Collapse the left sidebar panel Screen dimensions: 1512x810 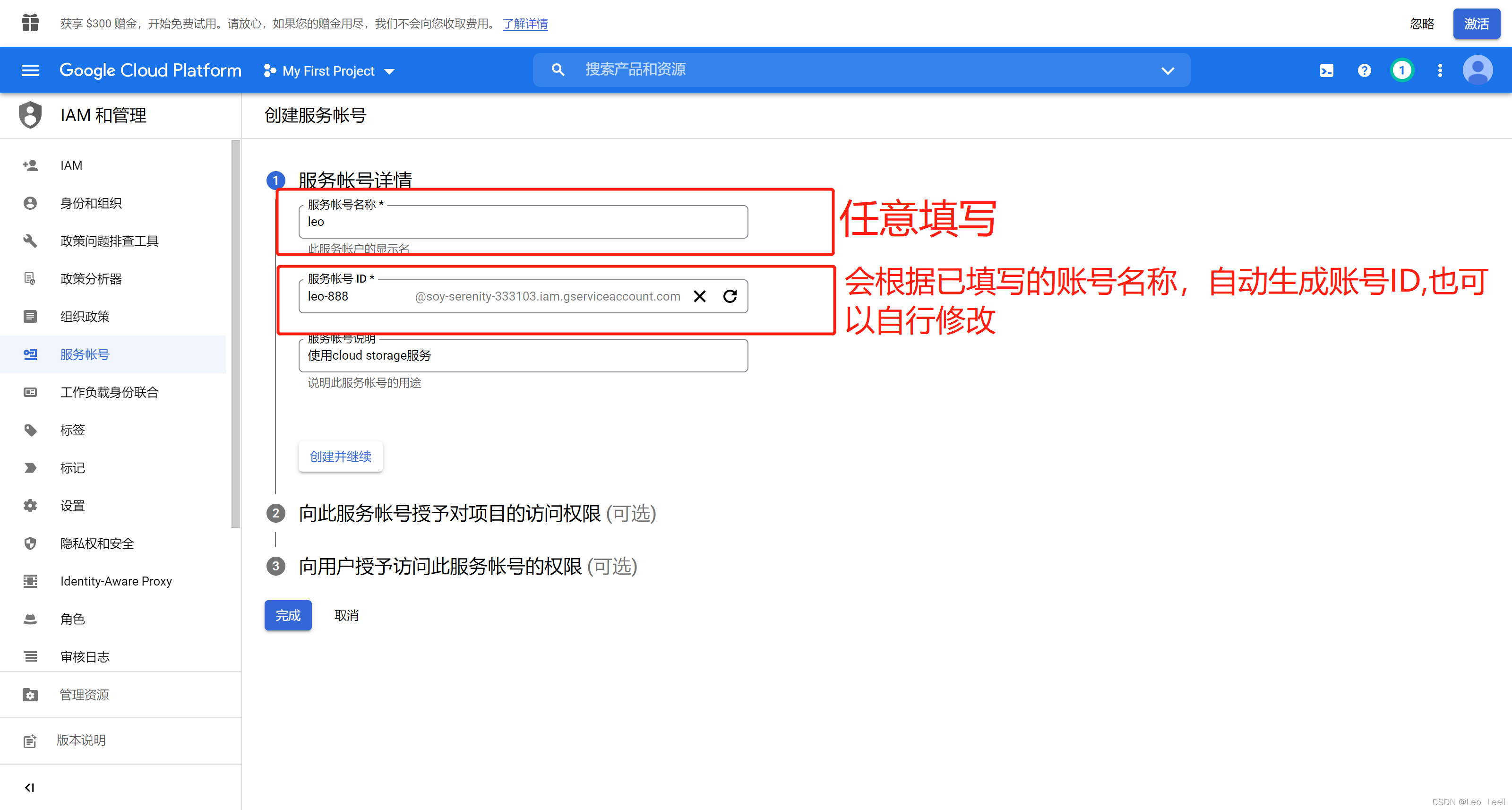pyautogui.click(x=29, y=787)
